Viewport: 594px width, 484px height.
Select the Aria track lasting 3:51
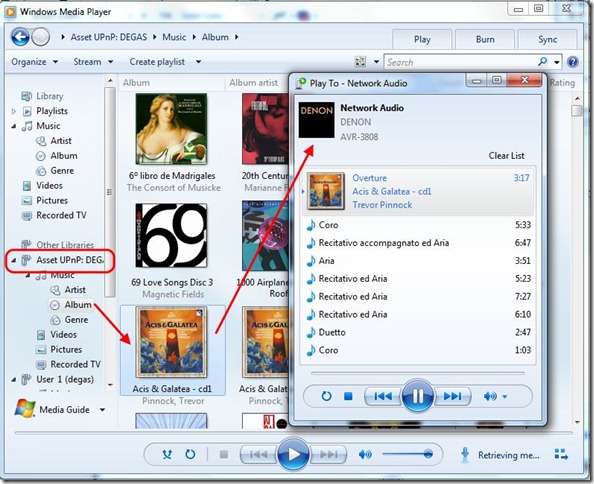[418, 261]
